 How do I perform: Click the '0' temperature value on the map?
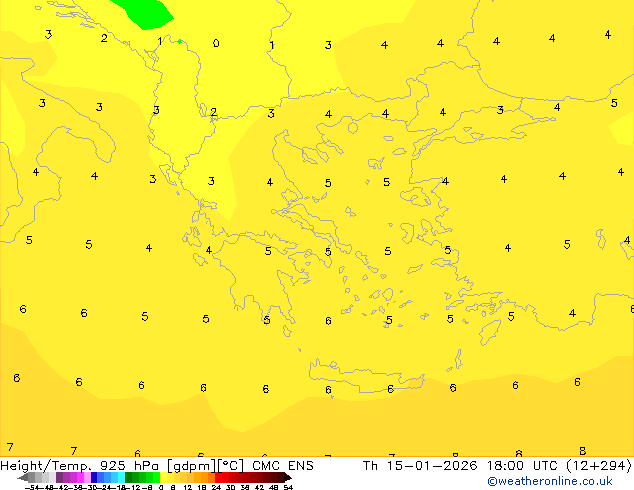[216, 43]
